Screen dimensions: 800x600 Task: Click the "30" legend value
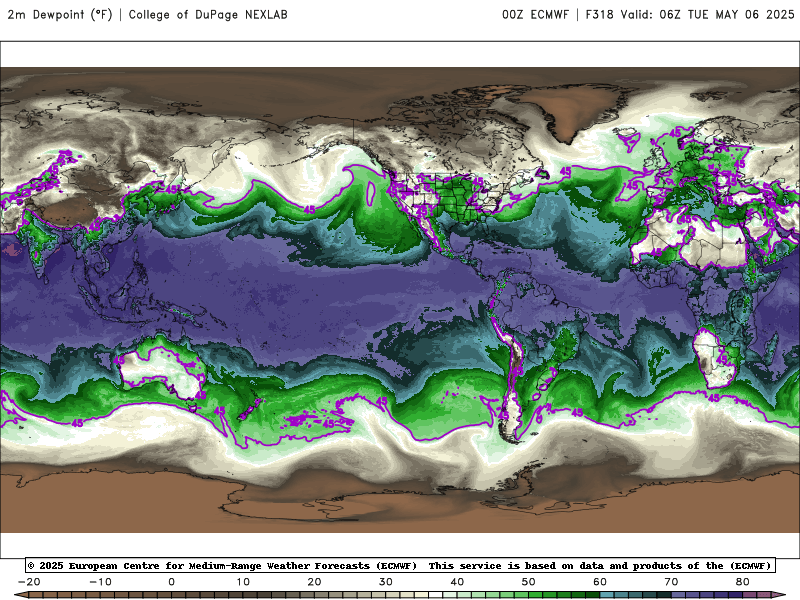386,582
